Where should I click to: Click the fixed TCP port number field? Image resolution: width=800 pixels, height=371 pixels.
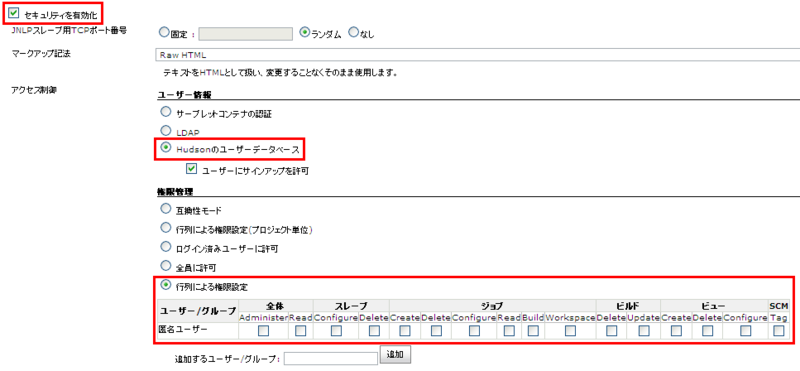(x=245, y=34)
